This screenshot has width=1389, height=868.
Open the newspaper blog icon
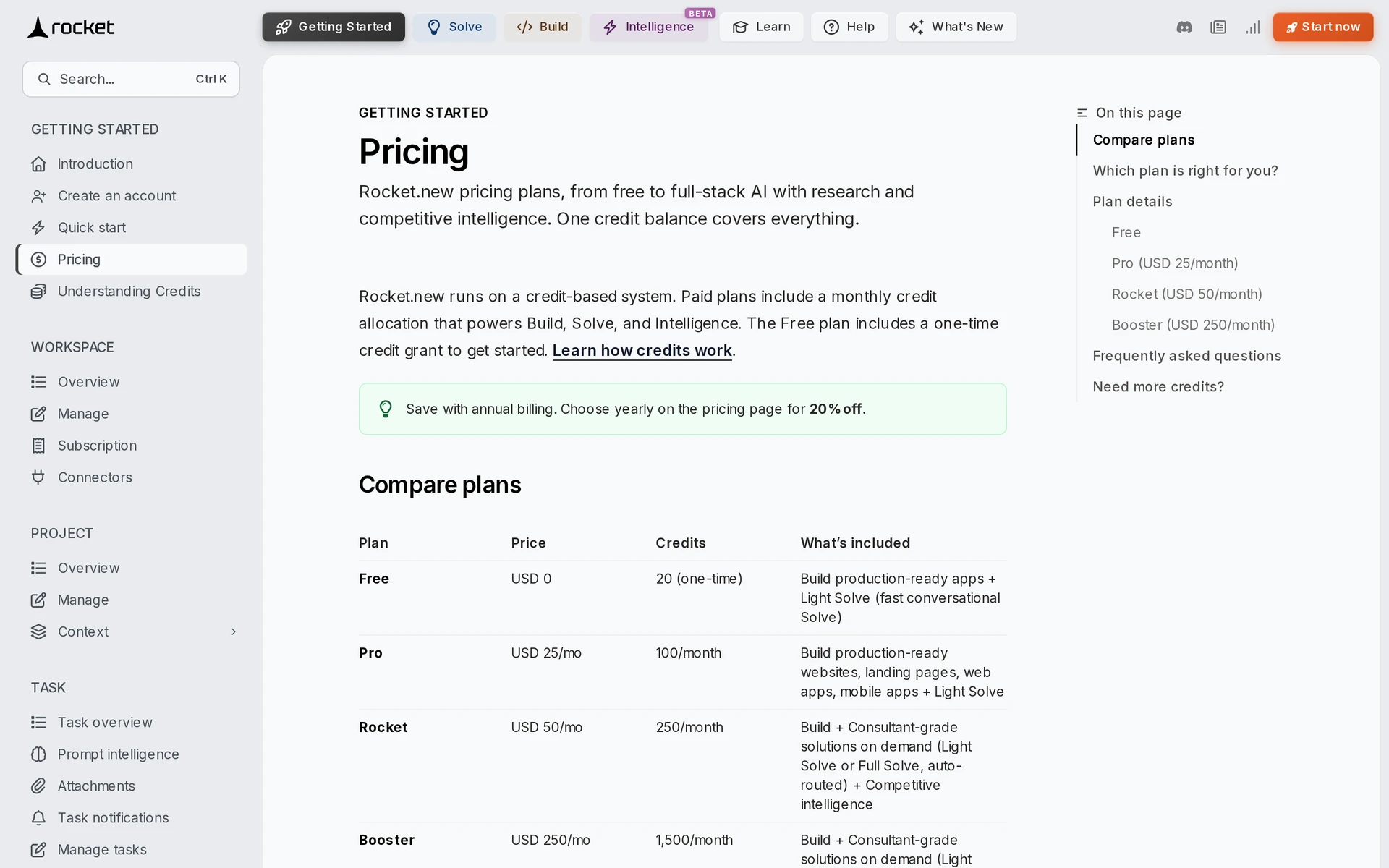coord(1218,27)
